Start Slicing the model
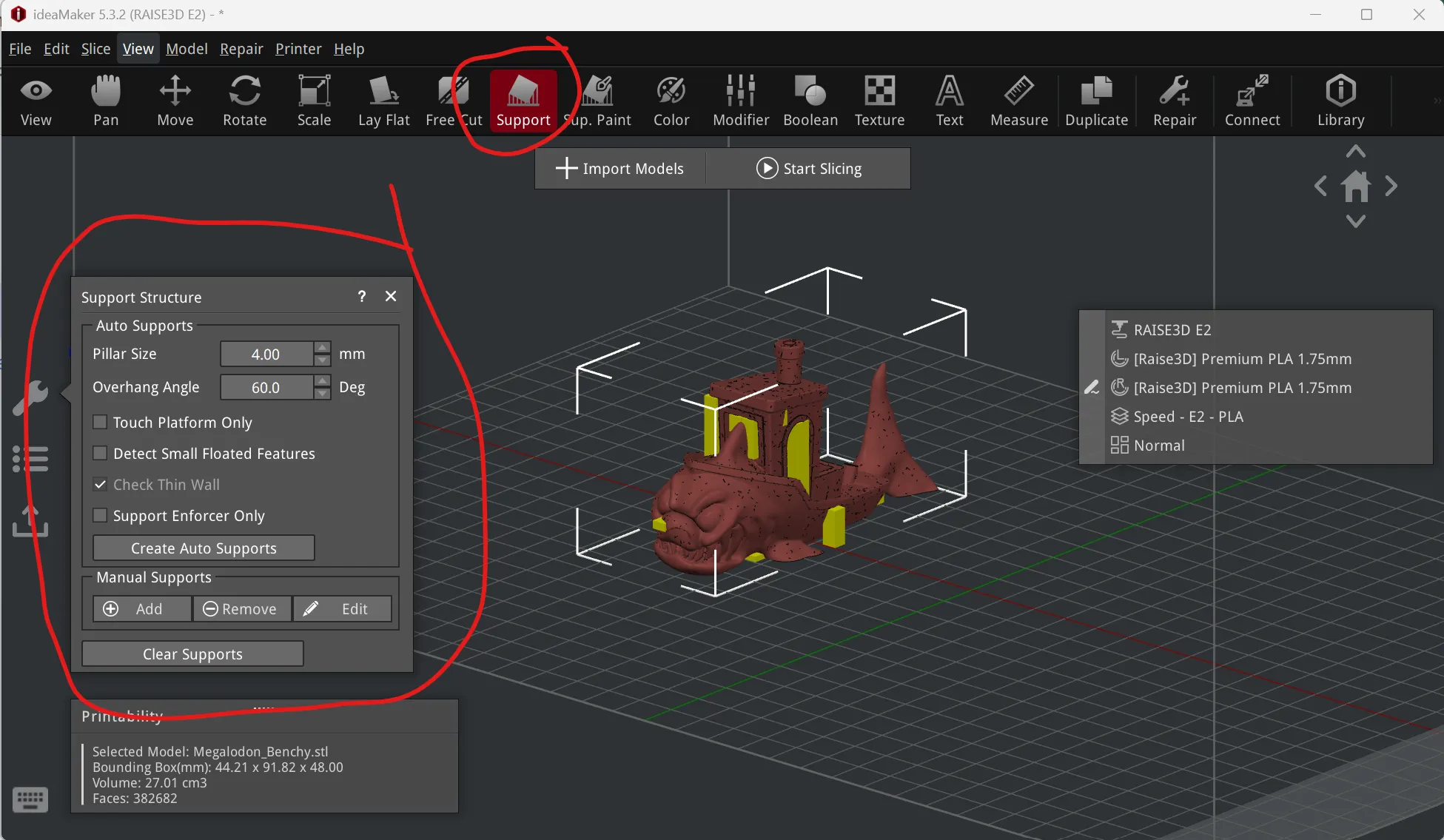Viewport: 1444px width, 840px height. 808,168
